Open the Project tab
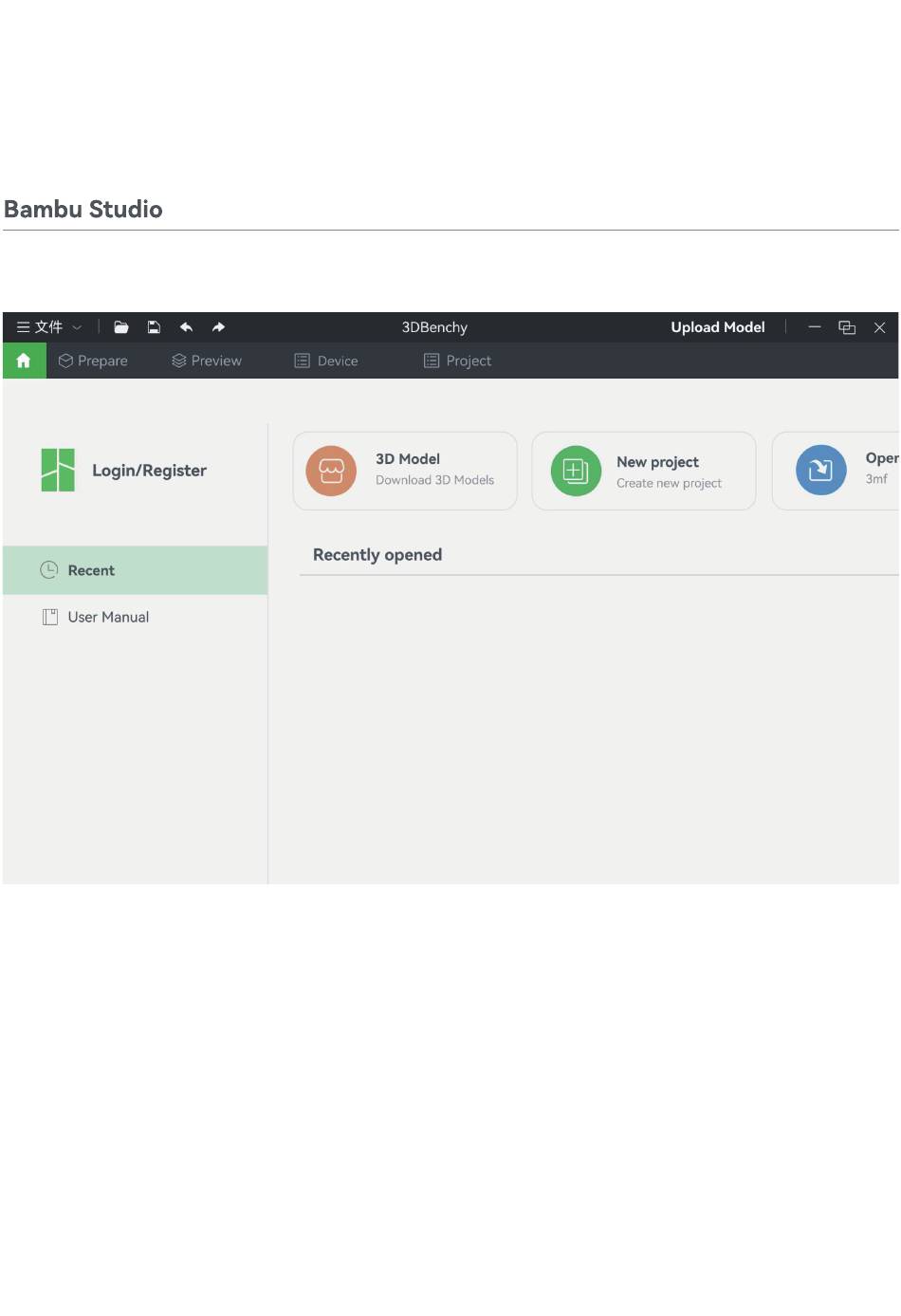Screen dimensions: 901x1316 tap(457, 361)
